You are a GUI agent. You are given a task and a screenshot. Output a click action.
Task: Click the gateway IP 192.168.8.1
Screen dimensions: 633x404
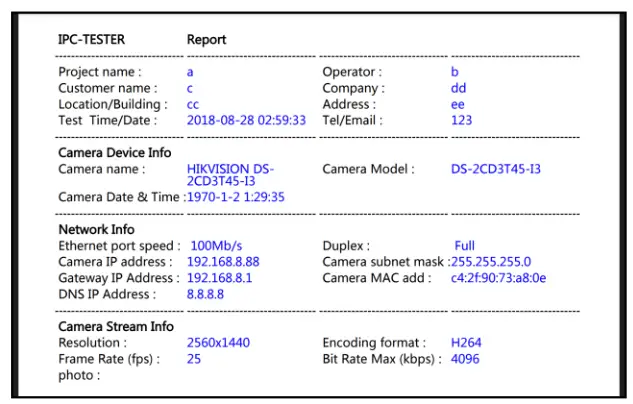[x=219, y=278]
